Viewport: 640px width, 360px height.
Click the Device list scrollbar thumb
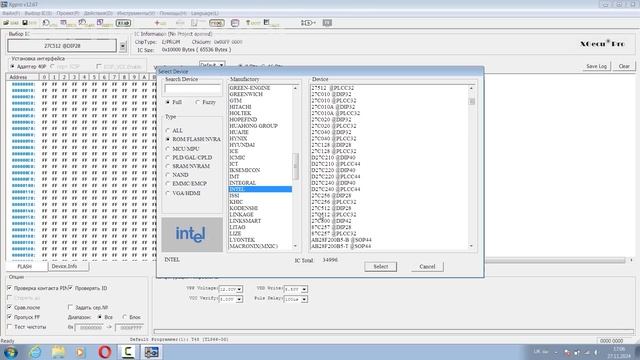pos(471,101)
